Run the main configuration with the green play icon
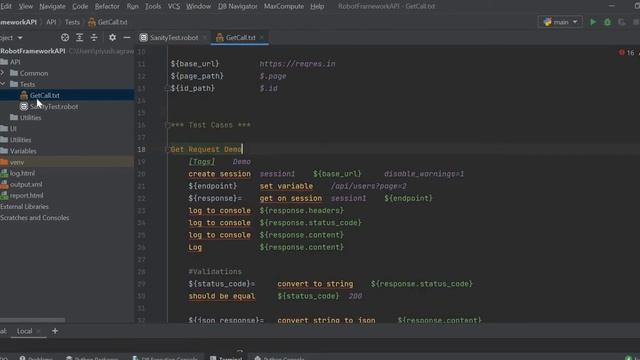 (593, 22)
